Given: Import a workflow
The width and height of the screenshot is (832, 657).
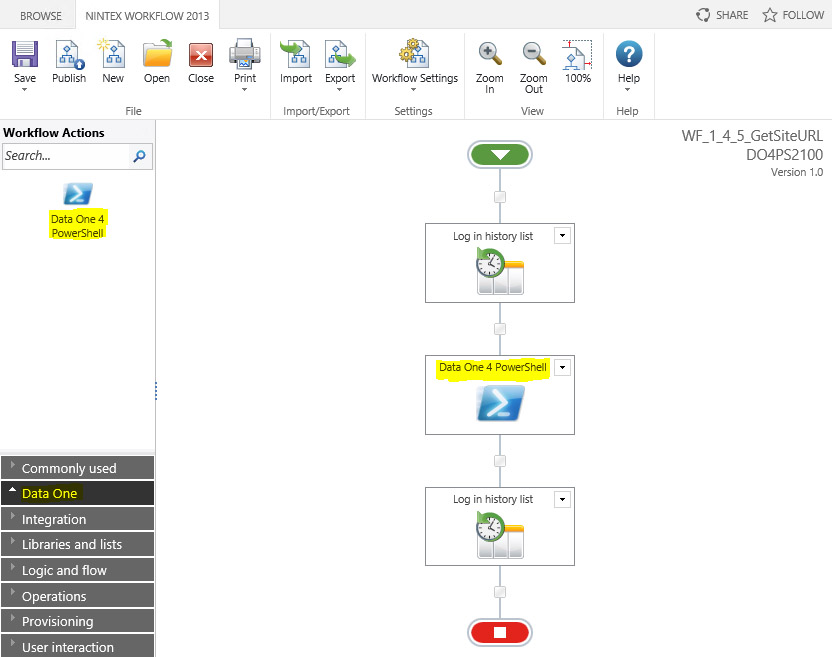Looking at the screenshot, I should tap(295, 58).
